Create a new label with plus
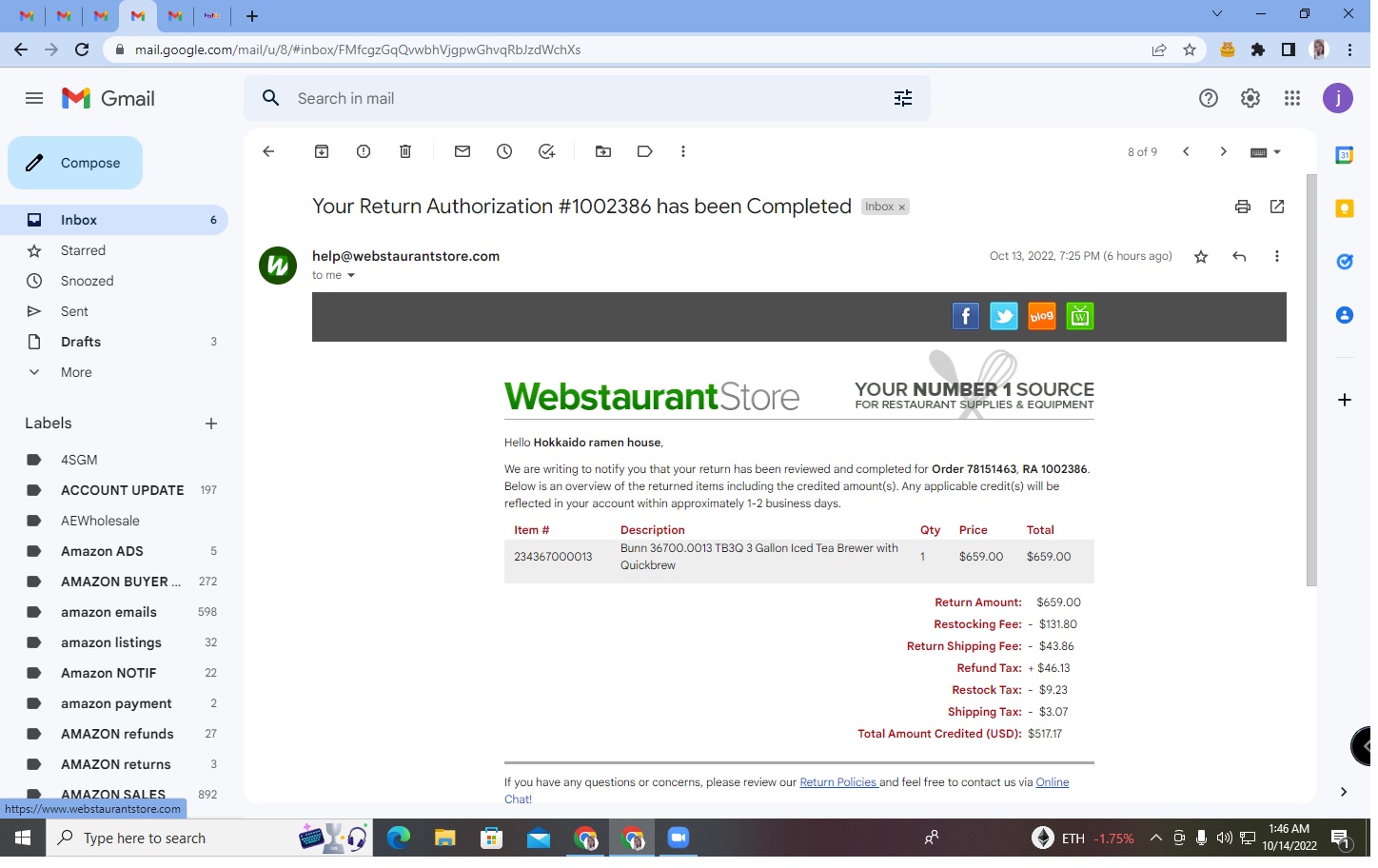1378x868 pixels. tap(211, 424)
